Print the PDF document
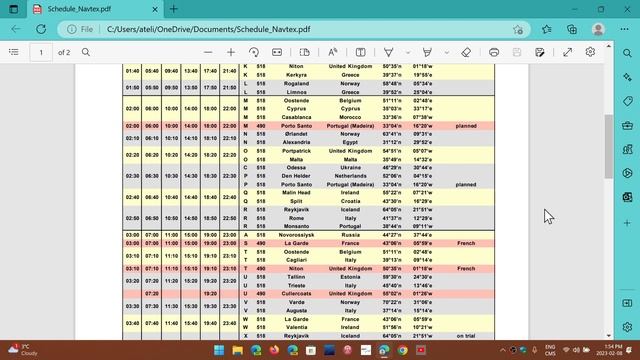This screenshot has height=360, width=640. coord(494,52)
